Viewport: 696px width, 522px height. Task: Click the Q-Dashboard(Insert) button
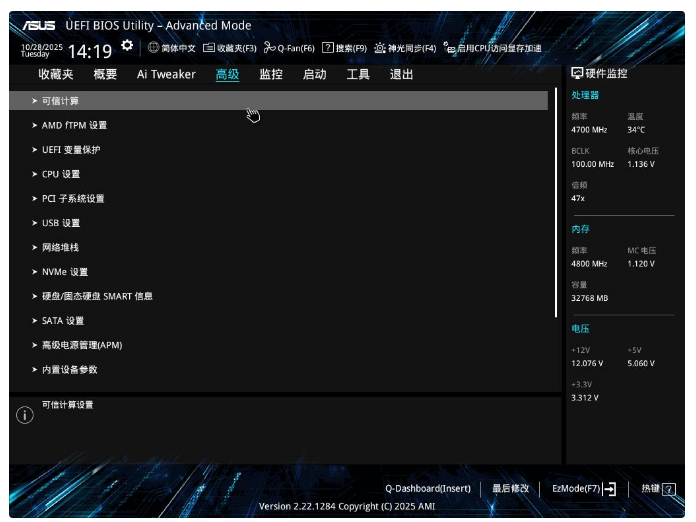427,489
